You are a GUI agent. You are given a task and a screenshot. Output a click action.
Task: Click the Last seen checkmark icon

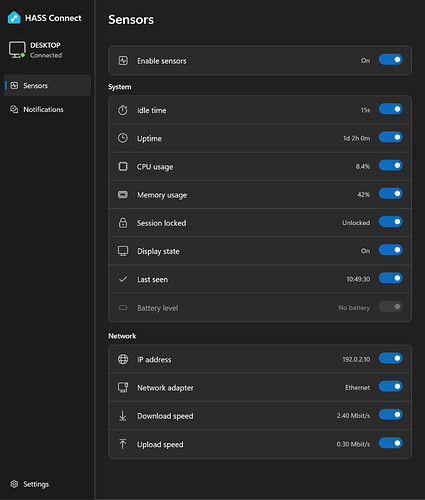123,279
